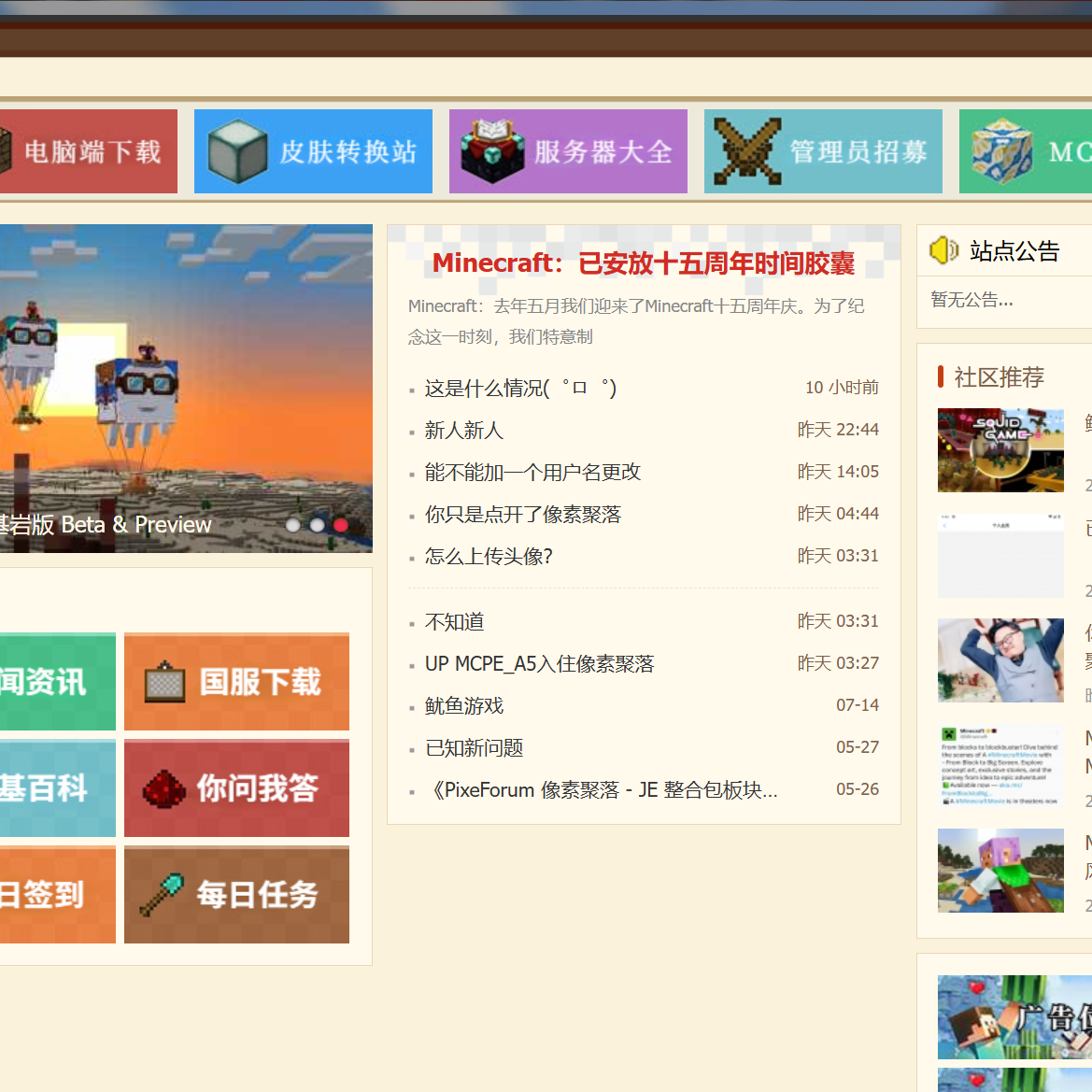Open the 服务器大全 navigation label
This screenshot has width=1092, height=1092.
(x=603, y=151)
